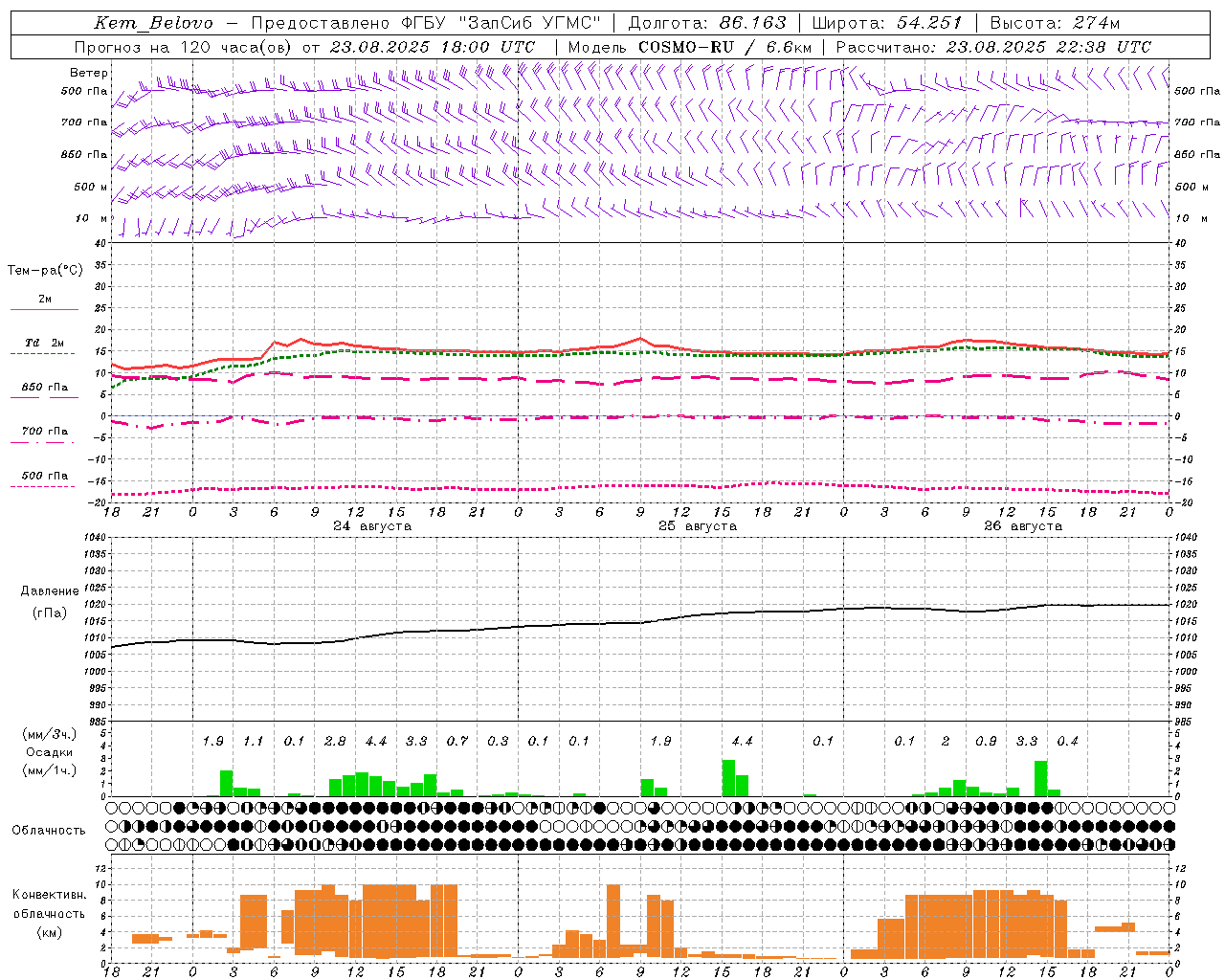The image size is (1225, 980).
Task: Click the dotted pink line sample under 500 гПа legend
Action: coord(42,487)
